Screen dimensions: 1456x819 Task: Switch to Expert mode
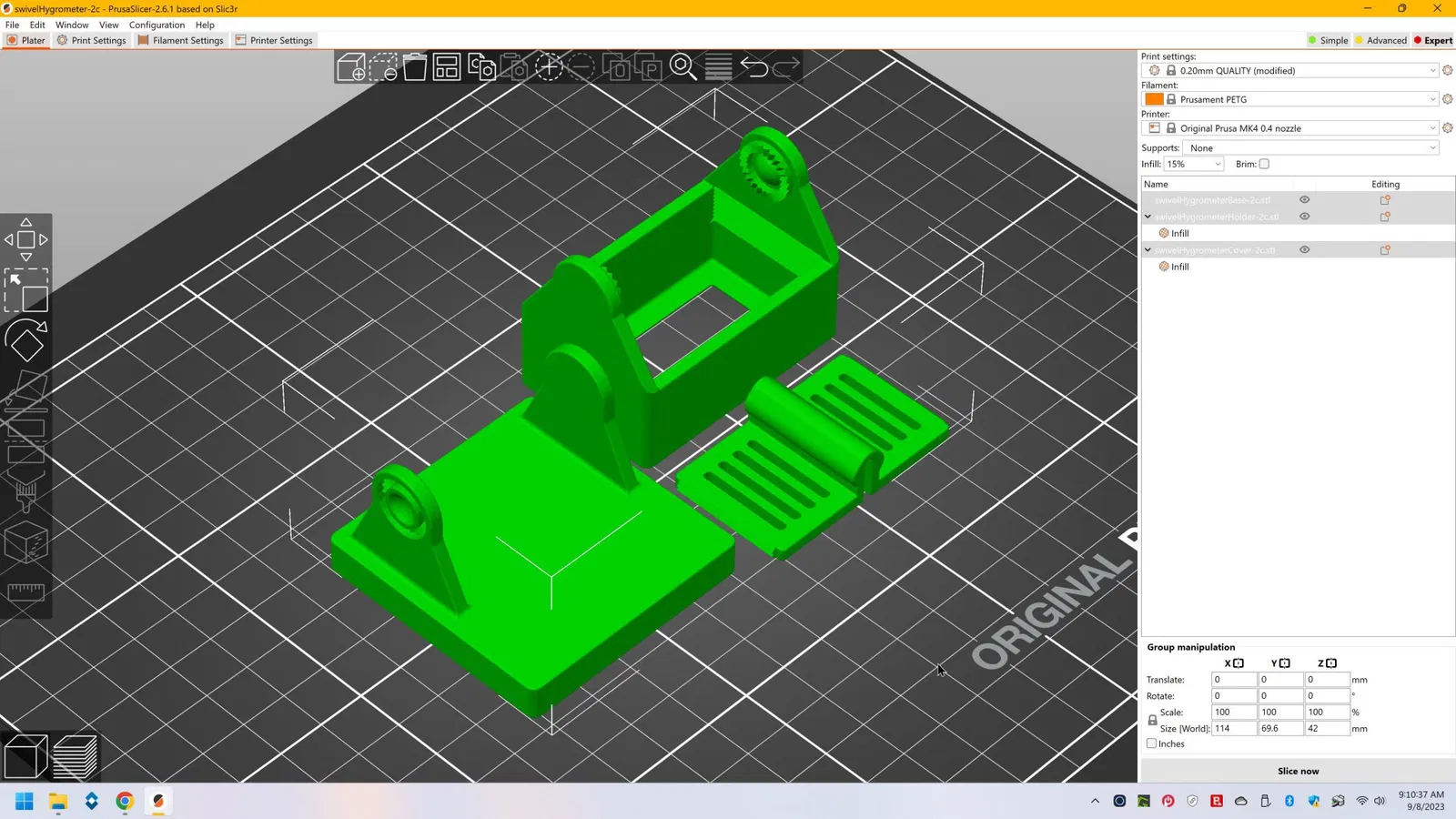pos(1433,40)
